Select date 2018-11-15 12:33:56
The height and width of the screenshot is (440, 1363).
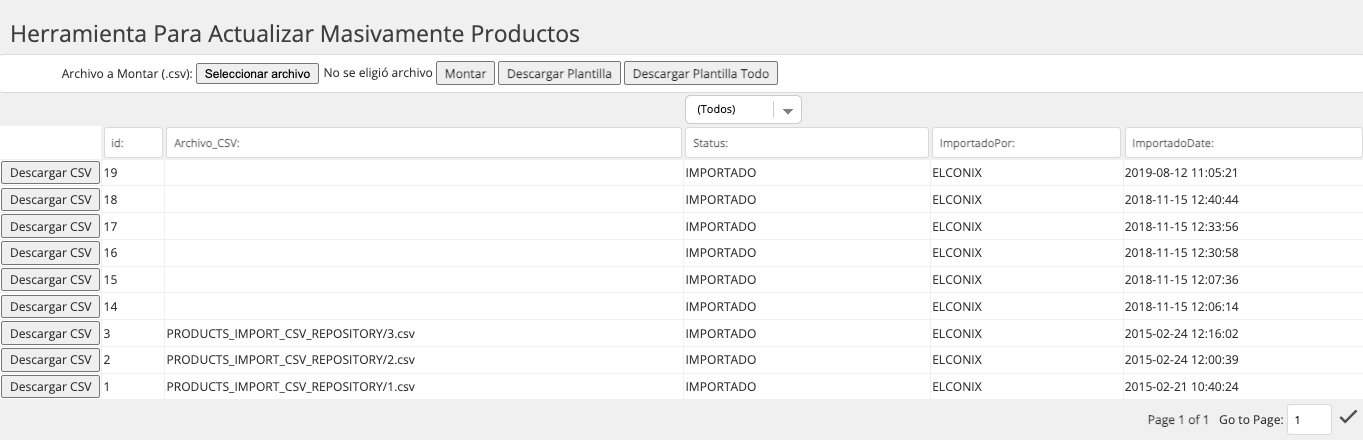1182,226
